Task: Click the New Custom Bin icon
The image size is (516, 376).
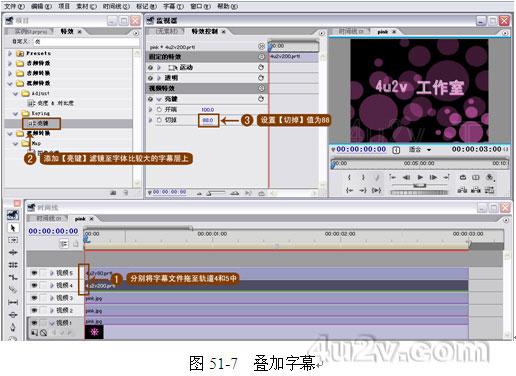Action: [x=113, y=193]
